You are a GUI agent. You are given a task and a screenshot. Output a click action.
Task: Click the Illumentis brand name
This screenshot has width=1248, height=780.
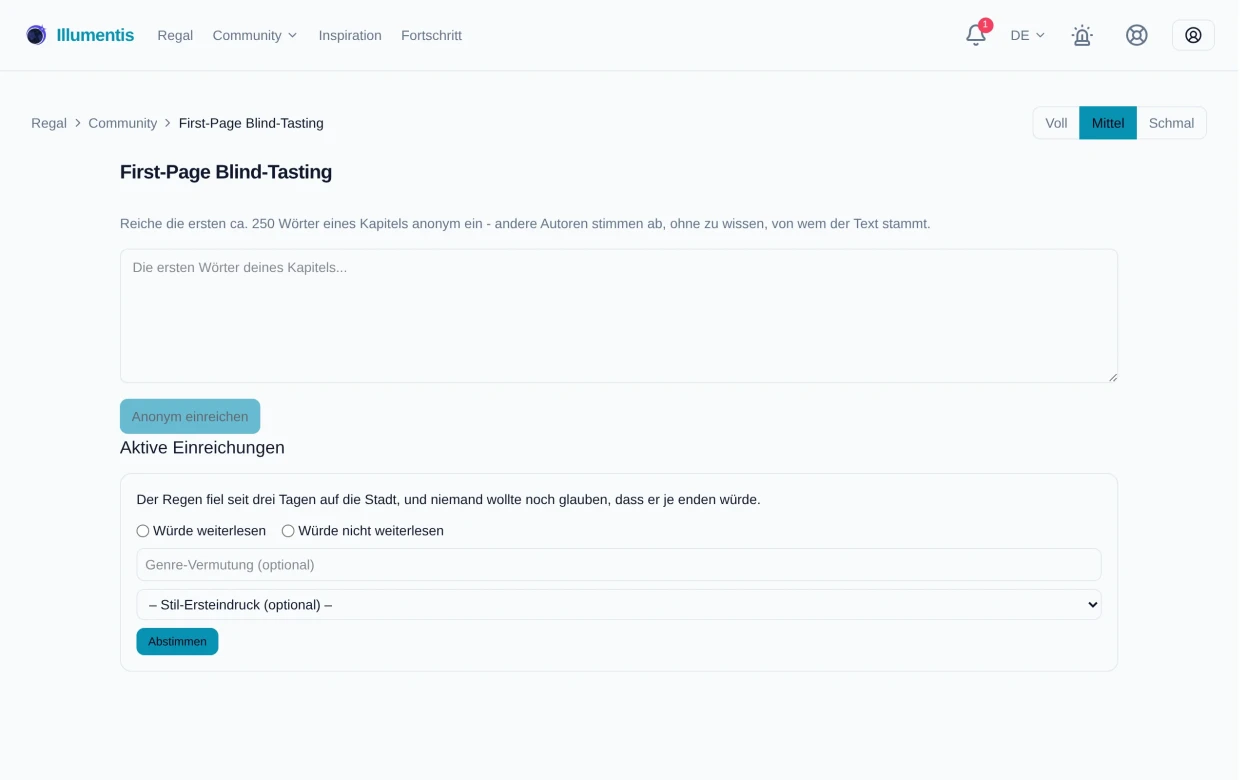tap(95, 35)
